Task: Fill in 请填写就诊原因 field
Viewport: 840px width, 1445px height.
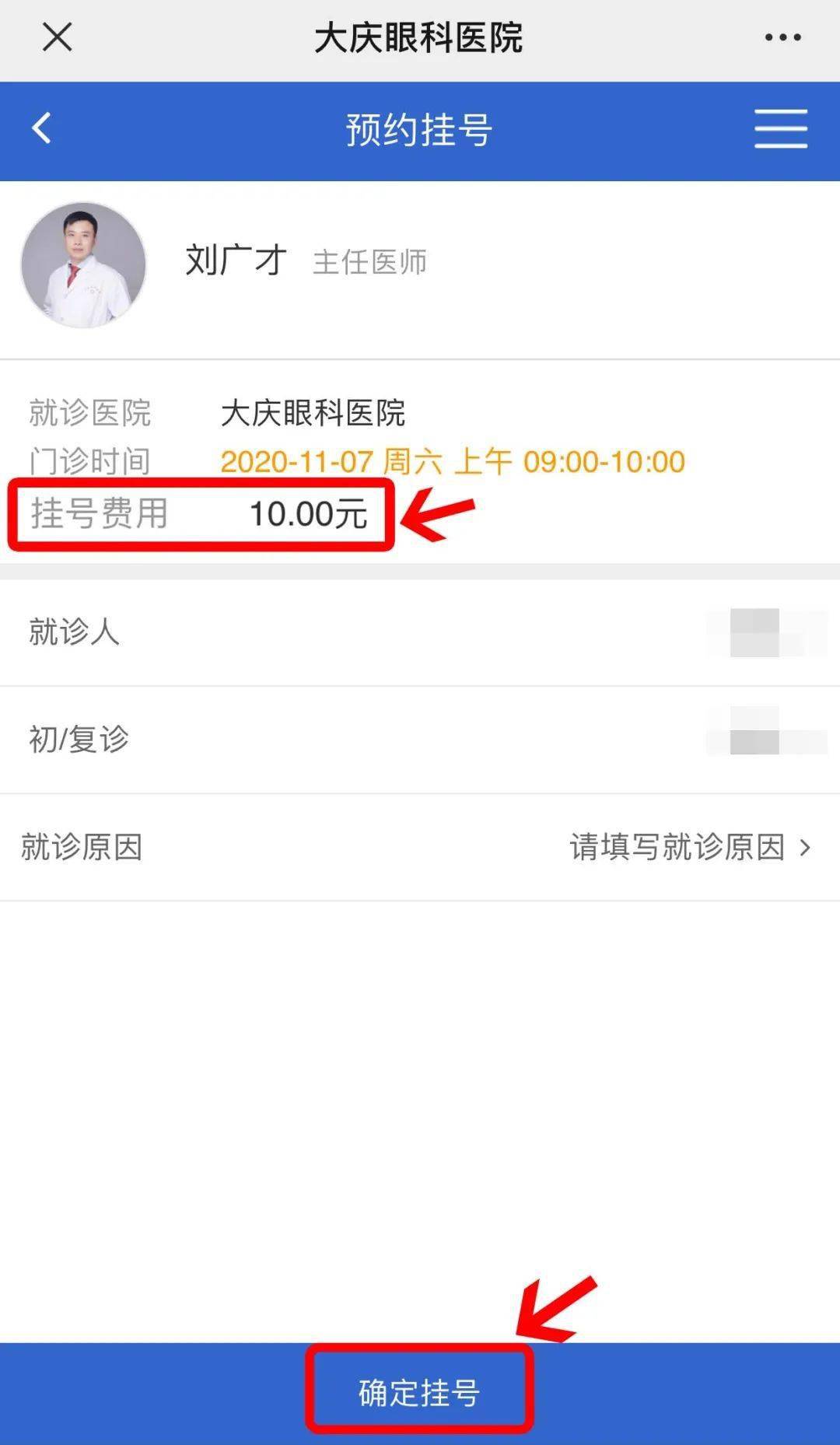Action: pyautogui.click(x=677, y=847)
